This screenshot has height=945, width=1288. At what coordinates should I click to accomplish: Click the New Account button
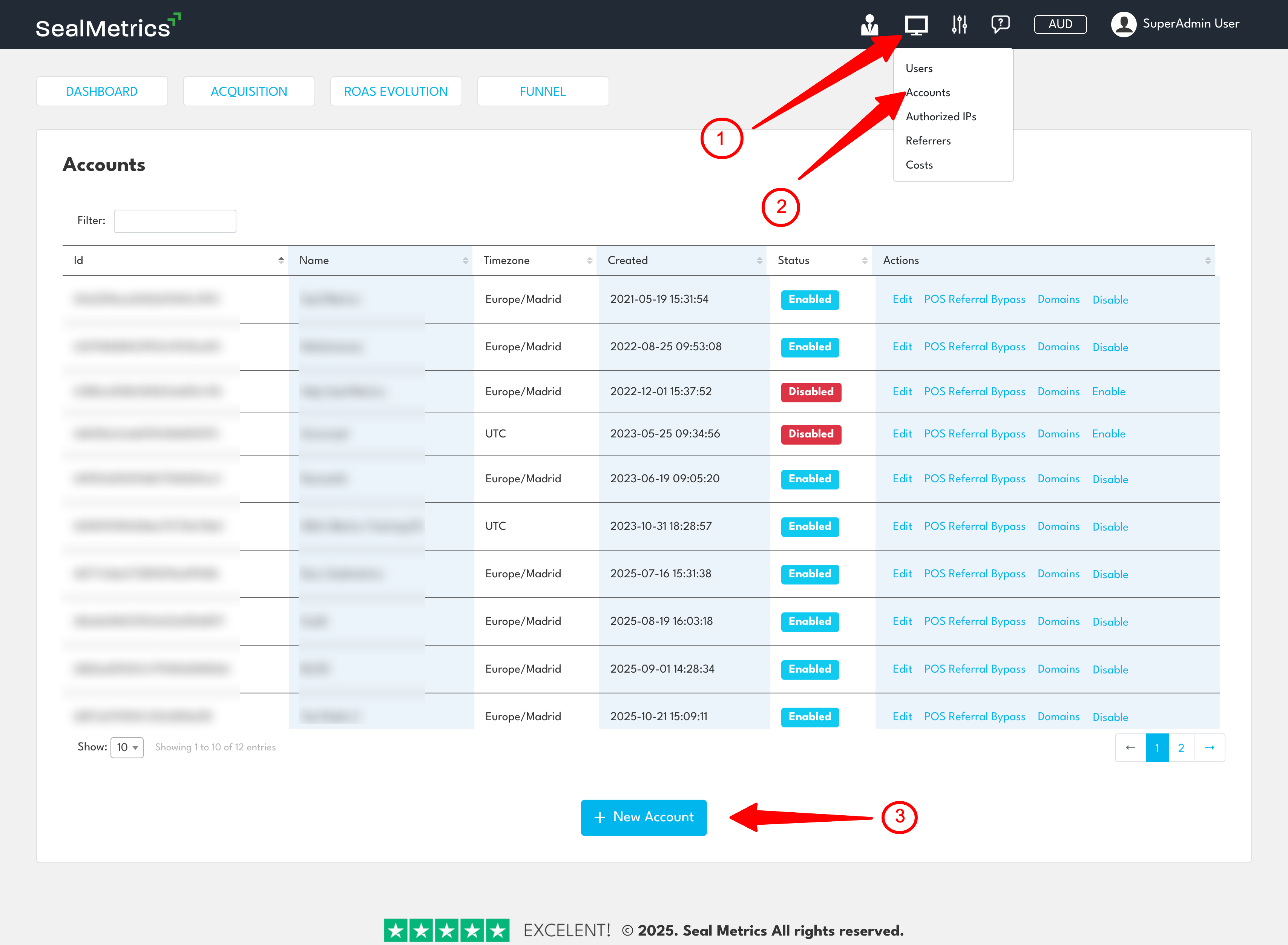(643, 818)
